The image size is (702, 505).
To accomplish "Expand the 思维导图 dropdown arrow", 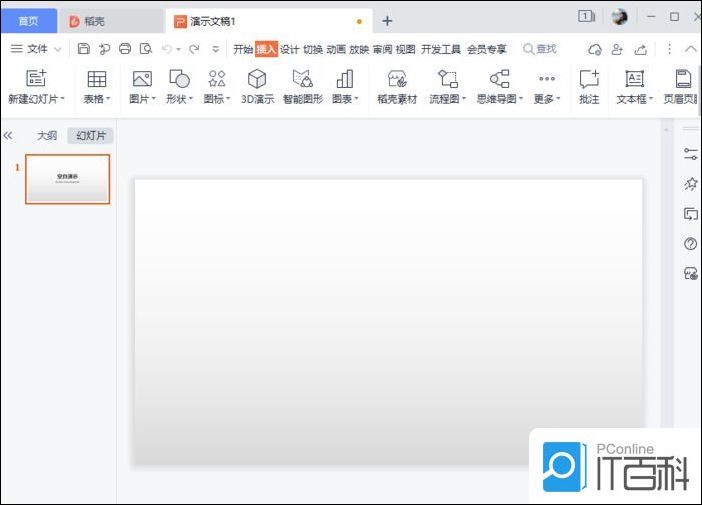I will pyautogui.click(x=521, y=98).
